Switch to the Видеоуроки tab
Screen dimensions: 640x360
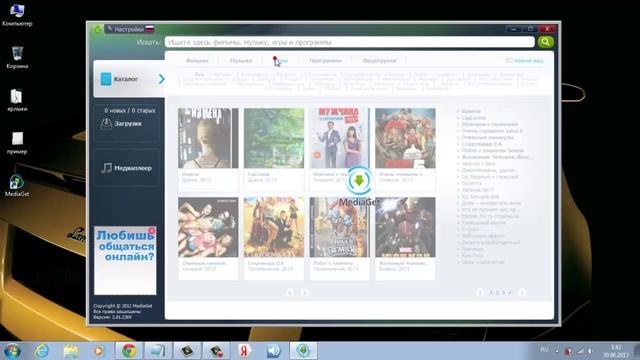pyautogui.click(x=379, y=61)
